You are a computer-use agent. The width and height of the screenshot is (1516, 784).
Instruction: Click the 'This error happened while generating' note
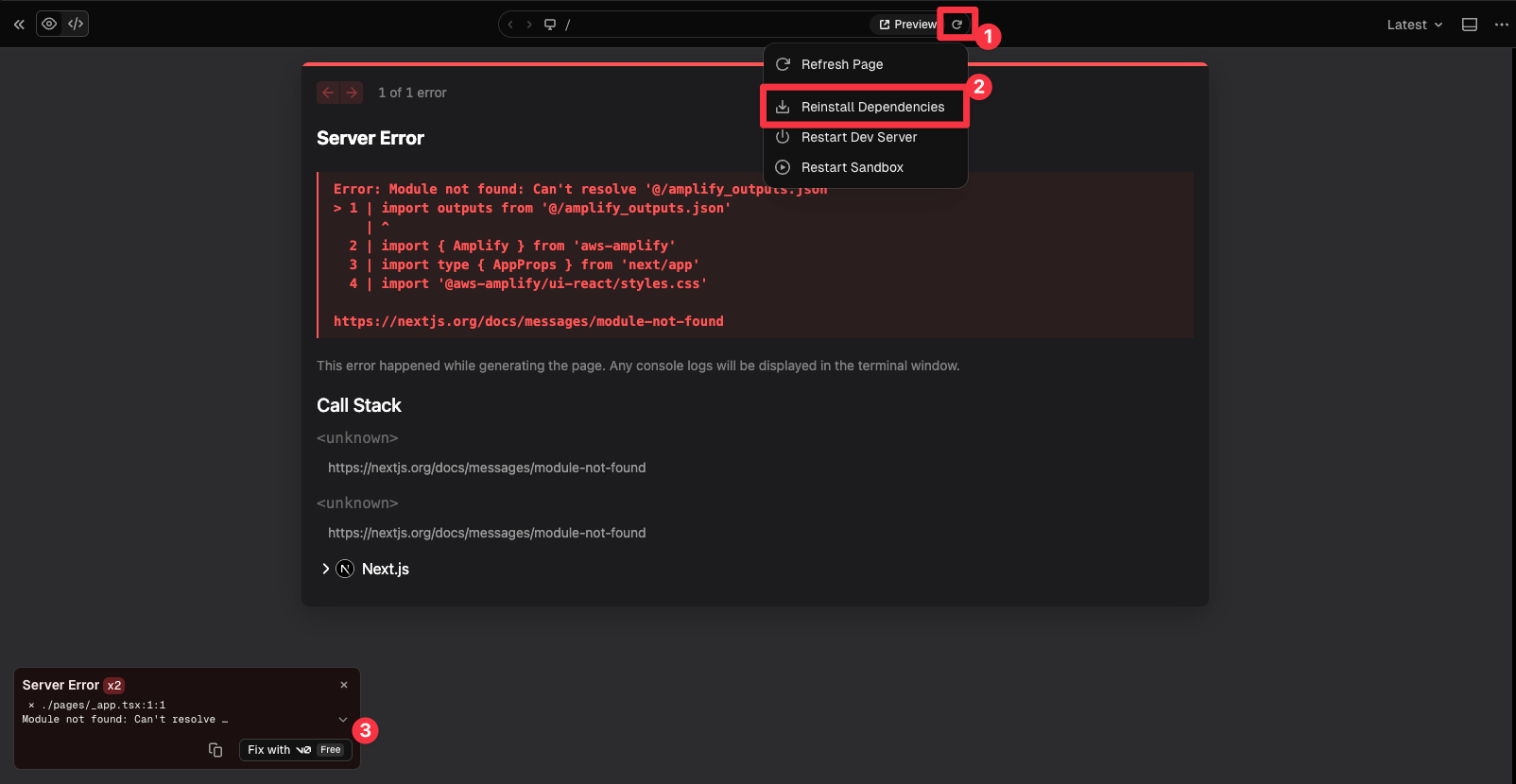(638, 366)
